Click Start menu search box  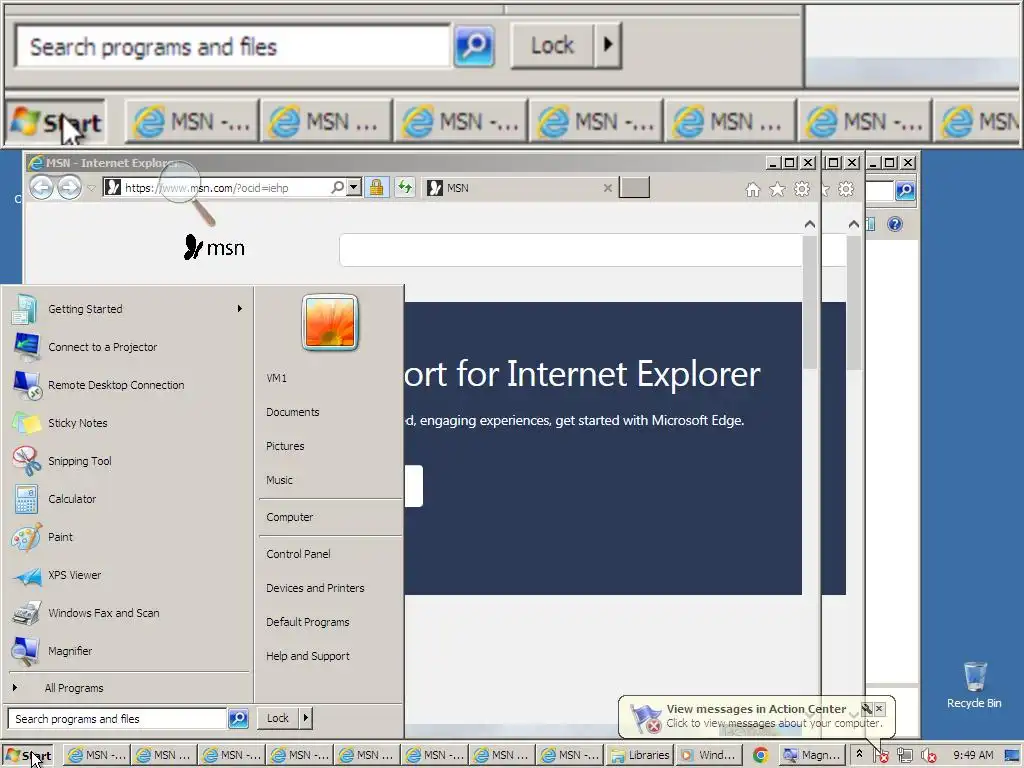tap(118, 719)
